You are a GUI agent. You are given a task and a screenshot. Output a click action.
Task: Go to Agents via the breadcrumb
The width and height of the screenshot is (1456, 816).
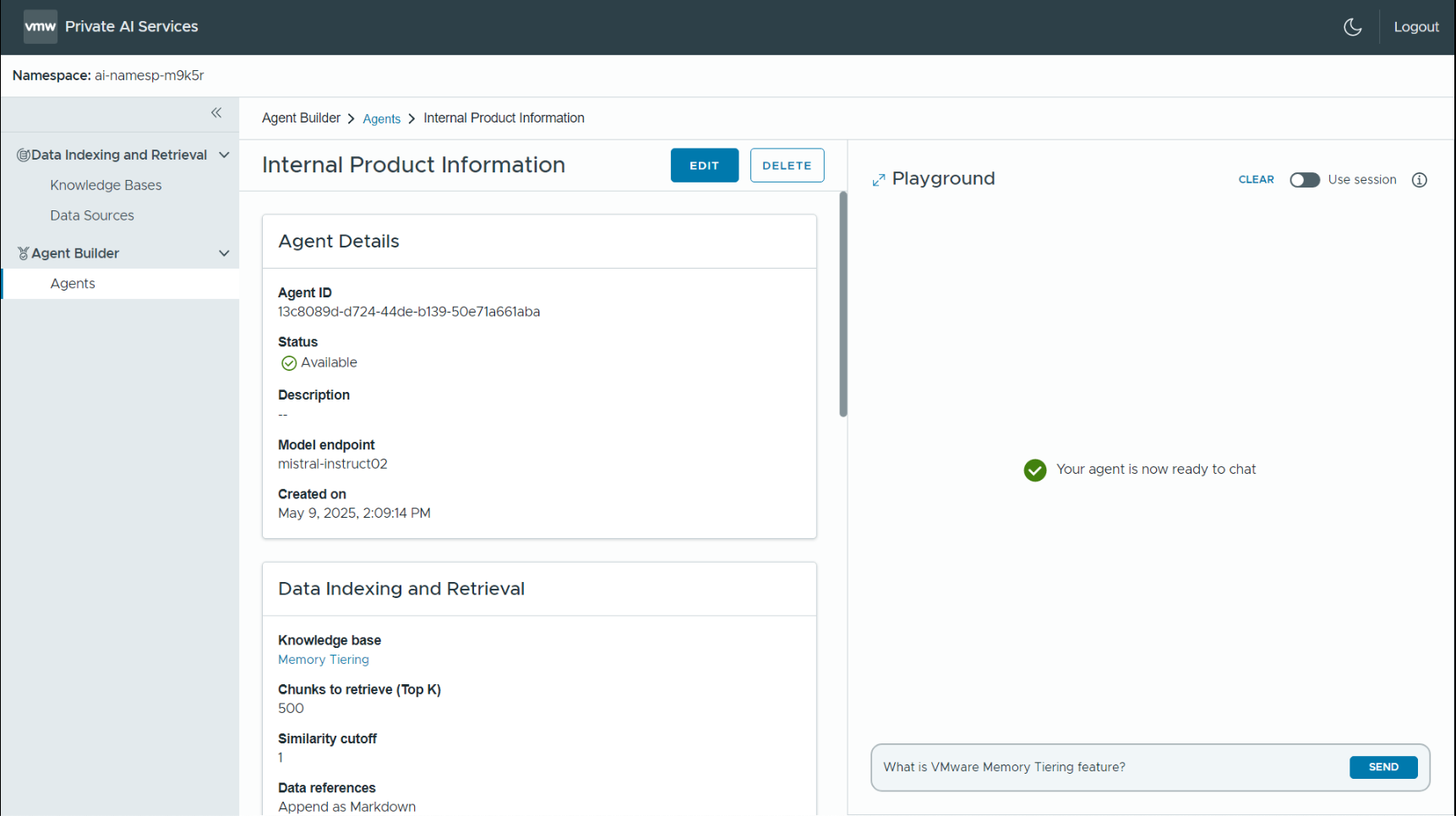click(382, 118)
